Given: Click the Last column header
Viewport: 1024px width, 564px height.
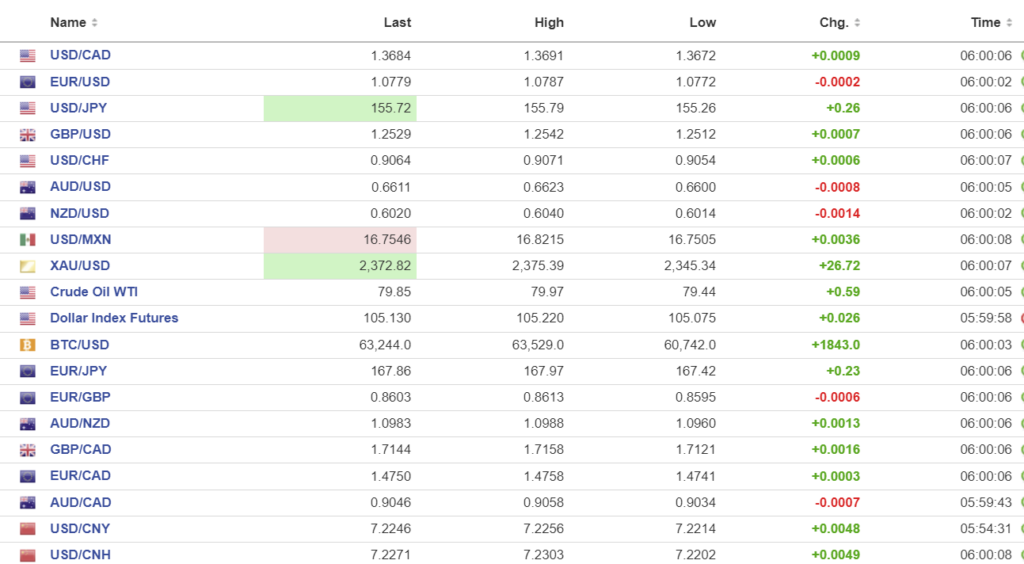Looking at the screenshot, I should coord(397,22).
